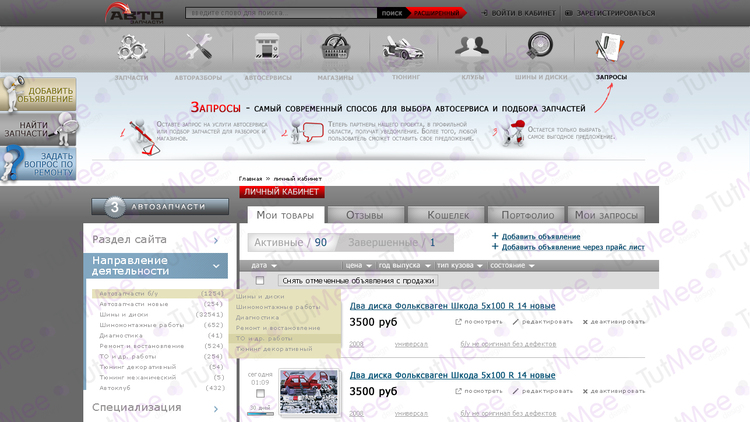
Task: Expand the Раздел сайта section
Action: (x=216, y=240)
